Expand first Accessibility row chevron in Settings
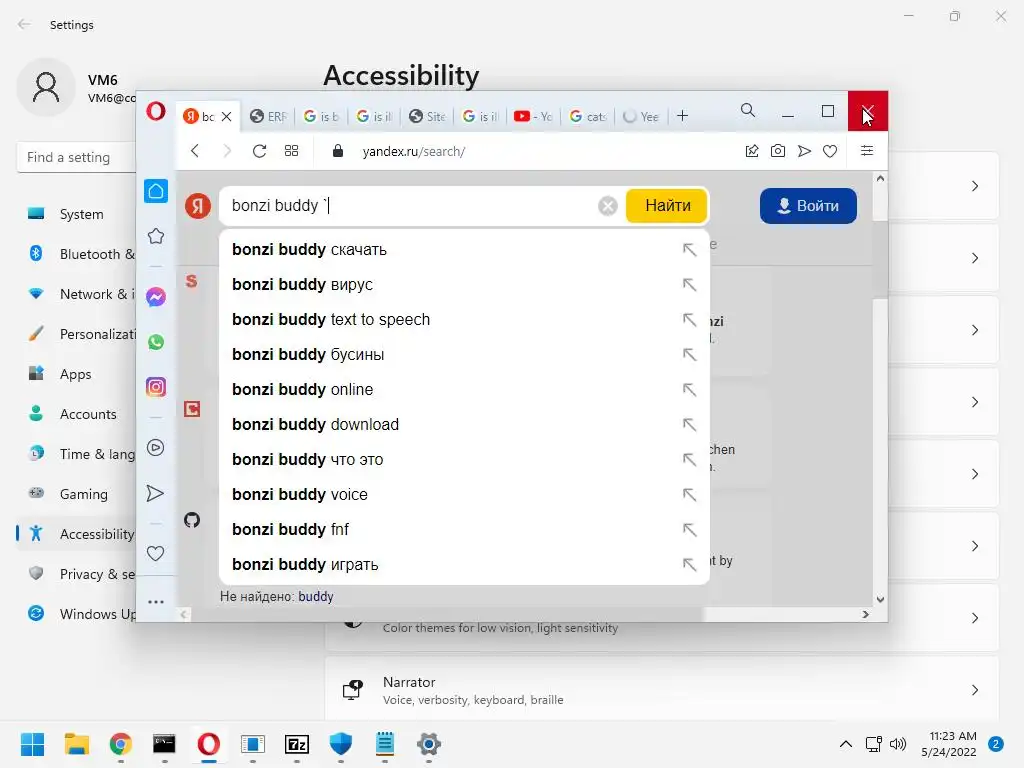Image resolution: width=1024 pixels, height=768 pixels. [x=974, y=186]
